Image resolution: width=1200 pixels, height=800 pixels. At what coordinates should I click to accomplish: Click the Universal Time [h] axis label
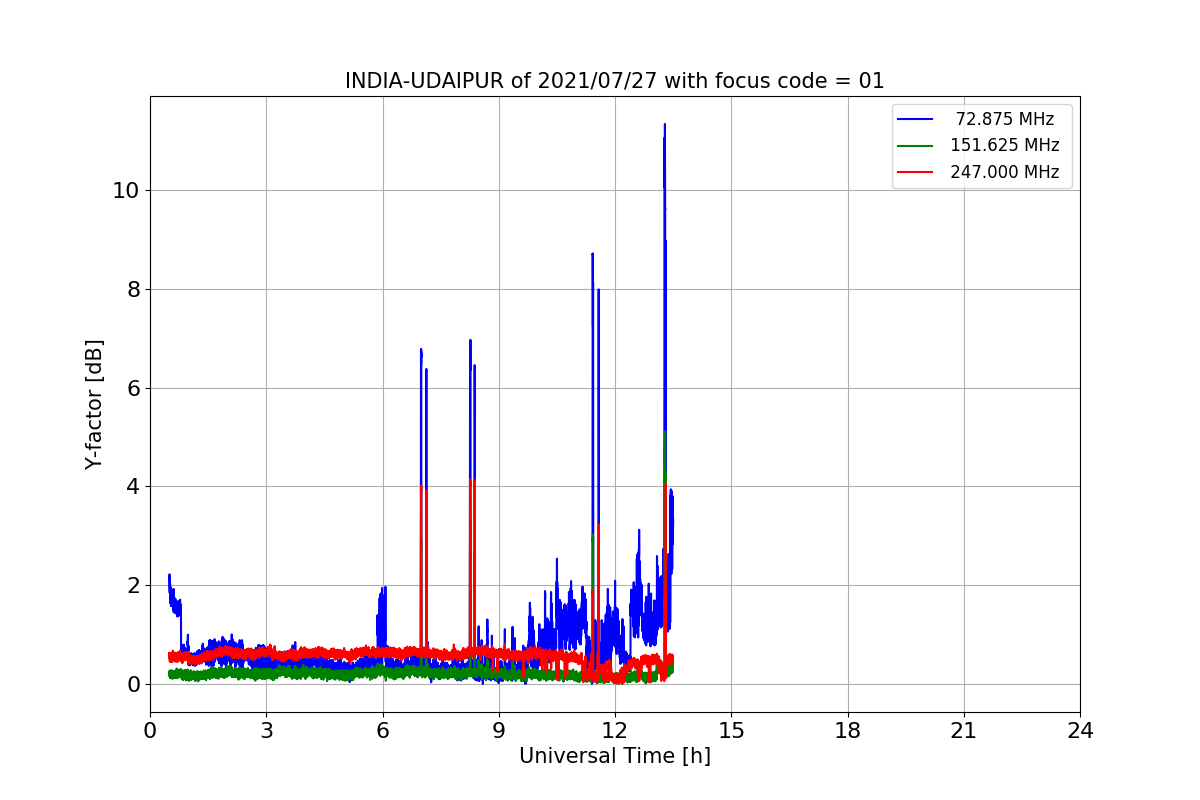click(614, 757)
